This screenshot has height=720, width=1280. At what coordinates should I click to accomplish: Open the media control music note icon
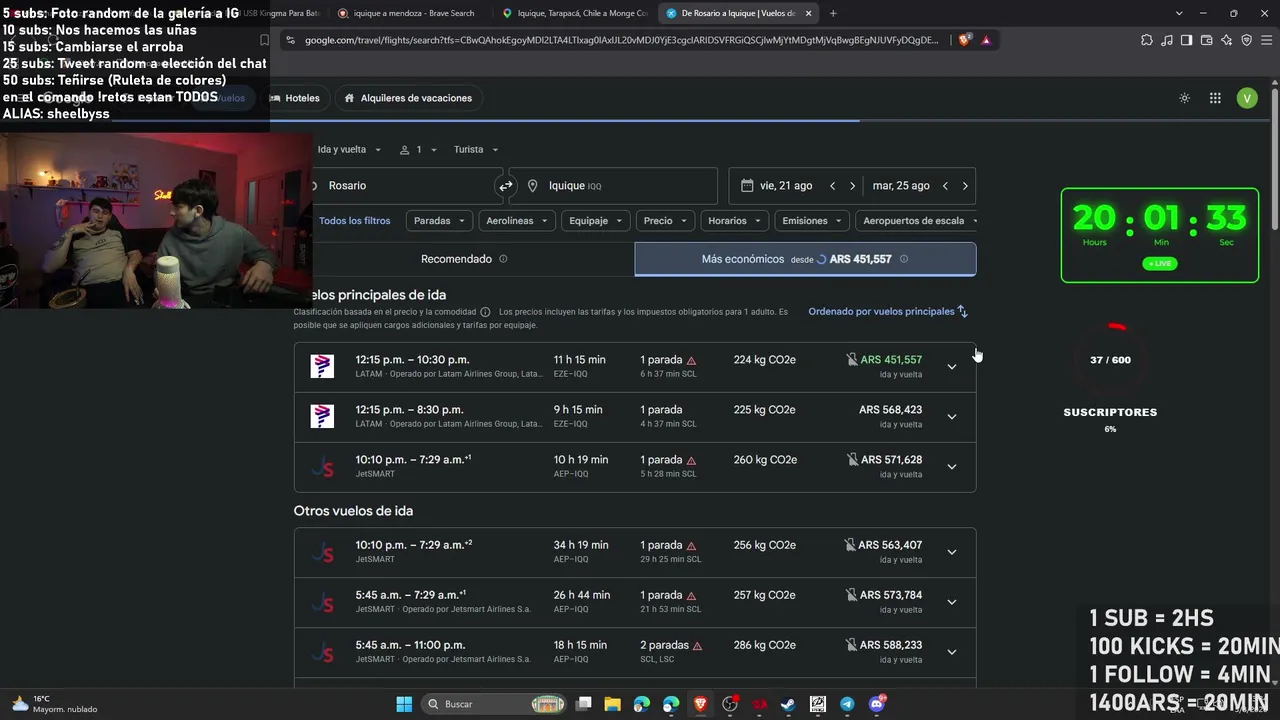click(1167, 40)
